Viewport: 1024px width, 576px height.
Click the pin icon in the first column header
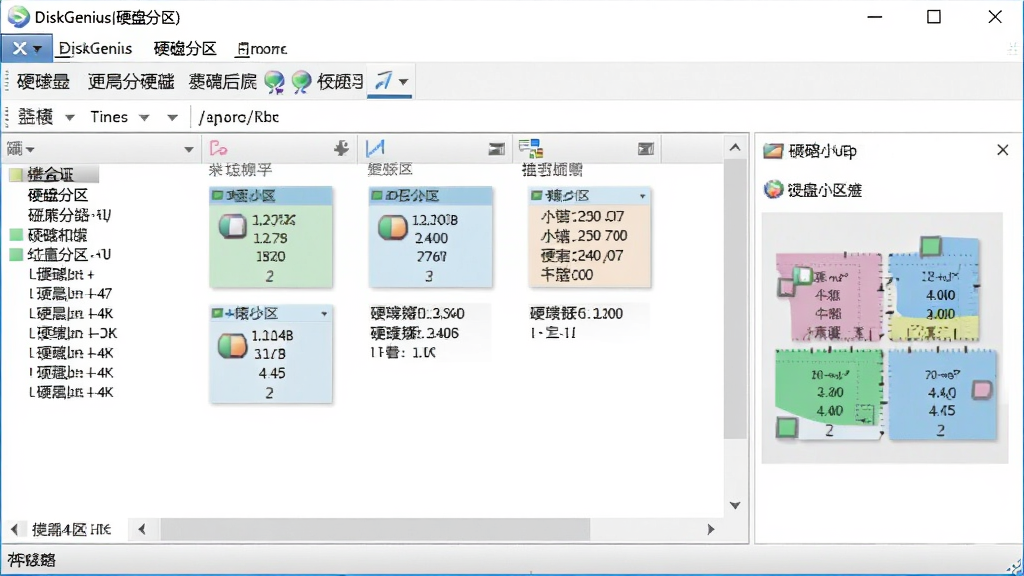pyautogui.click(x=341, y=149)
